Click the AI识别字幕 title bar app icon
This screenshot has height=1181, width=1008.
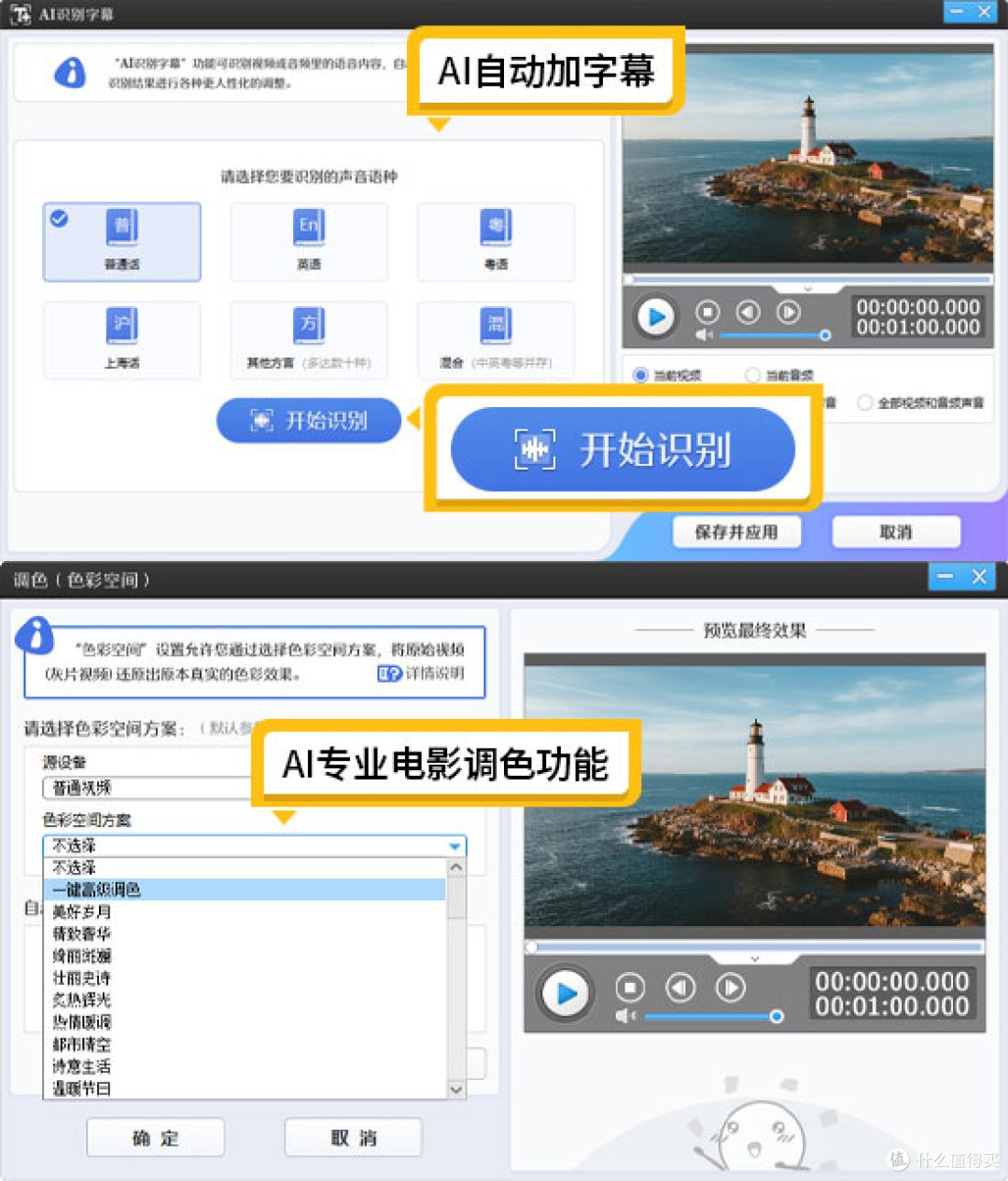(x=21, y=14)
